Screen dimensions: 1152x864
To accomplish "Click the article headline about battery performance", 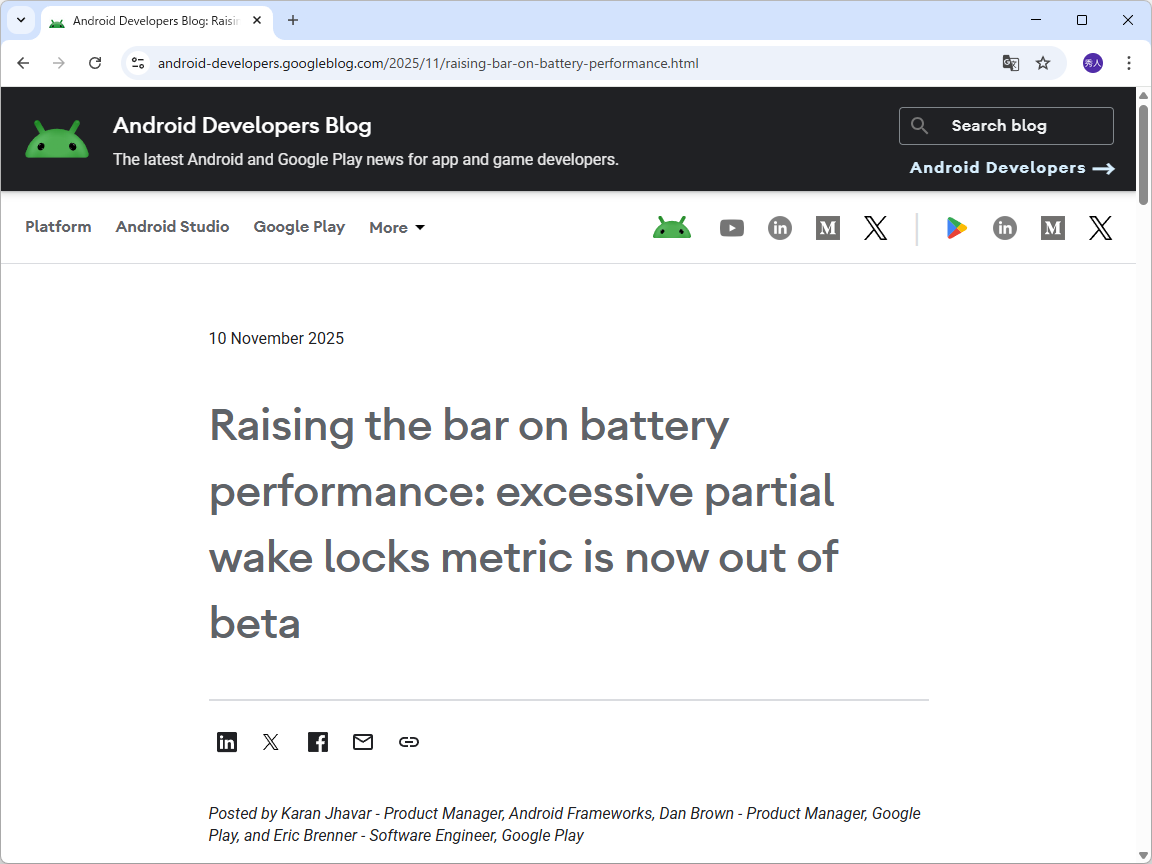I will tap(523, 525).
